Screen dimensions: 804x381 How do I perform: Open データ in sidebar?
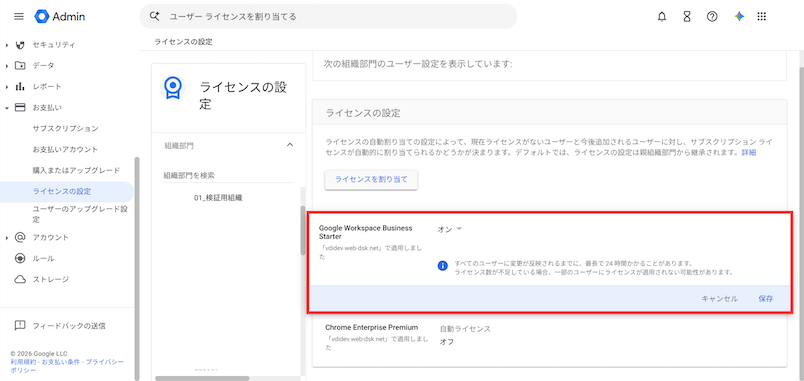point(43,66)
